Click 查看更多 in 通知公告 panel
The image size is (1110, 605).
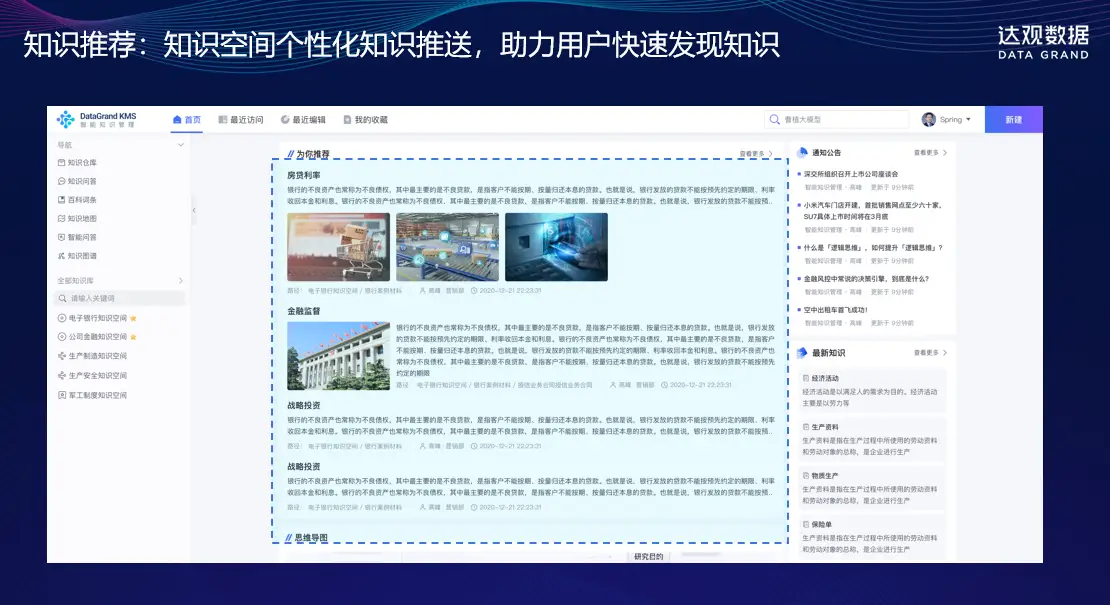coord(929,153)
